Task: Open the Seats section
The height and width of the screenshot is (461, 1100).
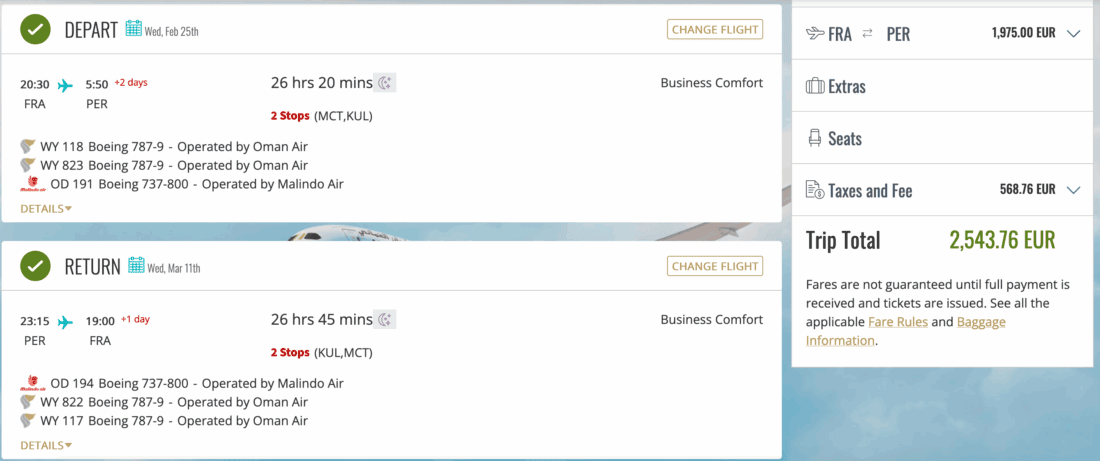Action: (845, 139)
